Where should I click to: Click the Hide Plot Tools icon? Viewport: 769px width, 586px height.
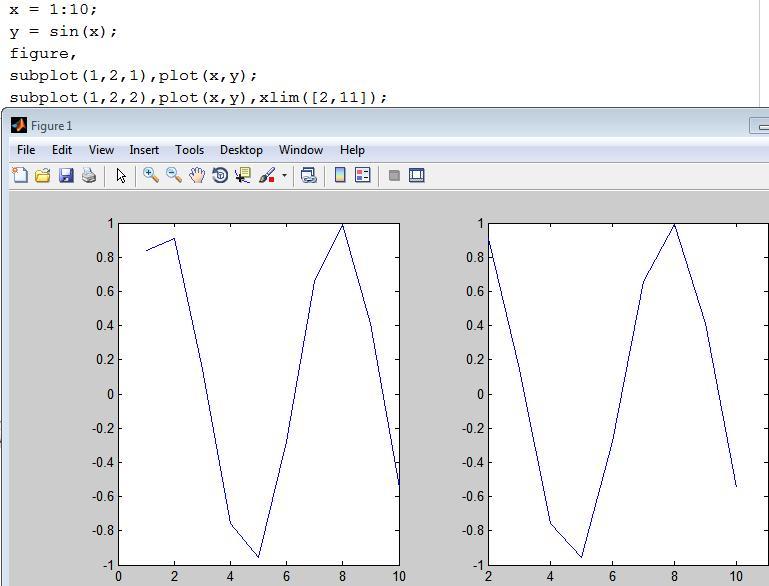(x=394, y=175)
